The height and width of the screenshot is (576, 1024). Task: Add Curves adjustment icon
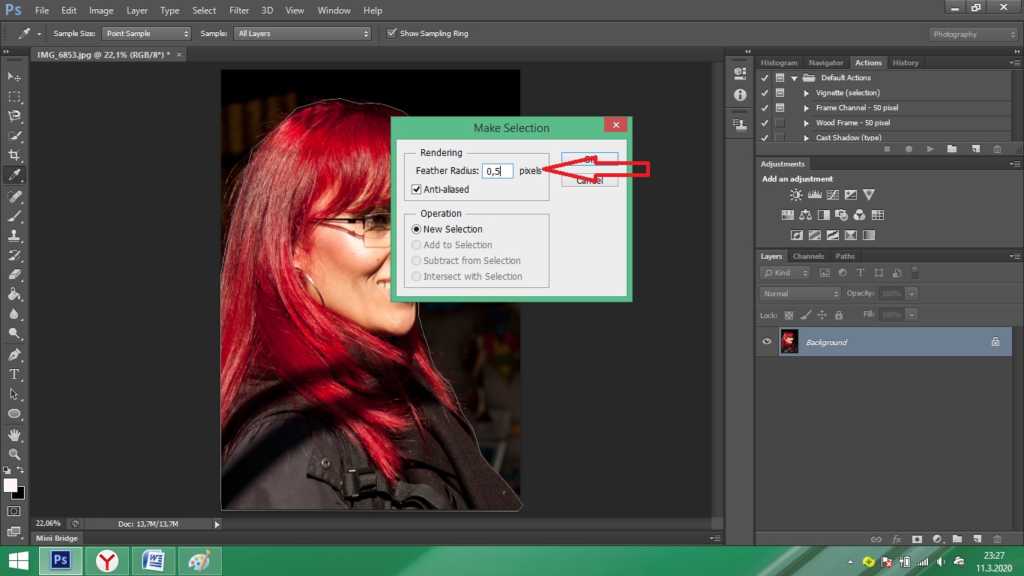coord(833,195)
